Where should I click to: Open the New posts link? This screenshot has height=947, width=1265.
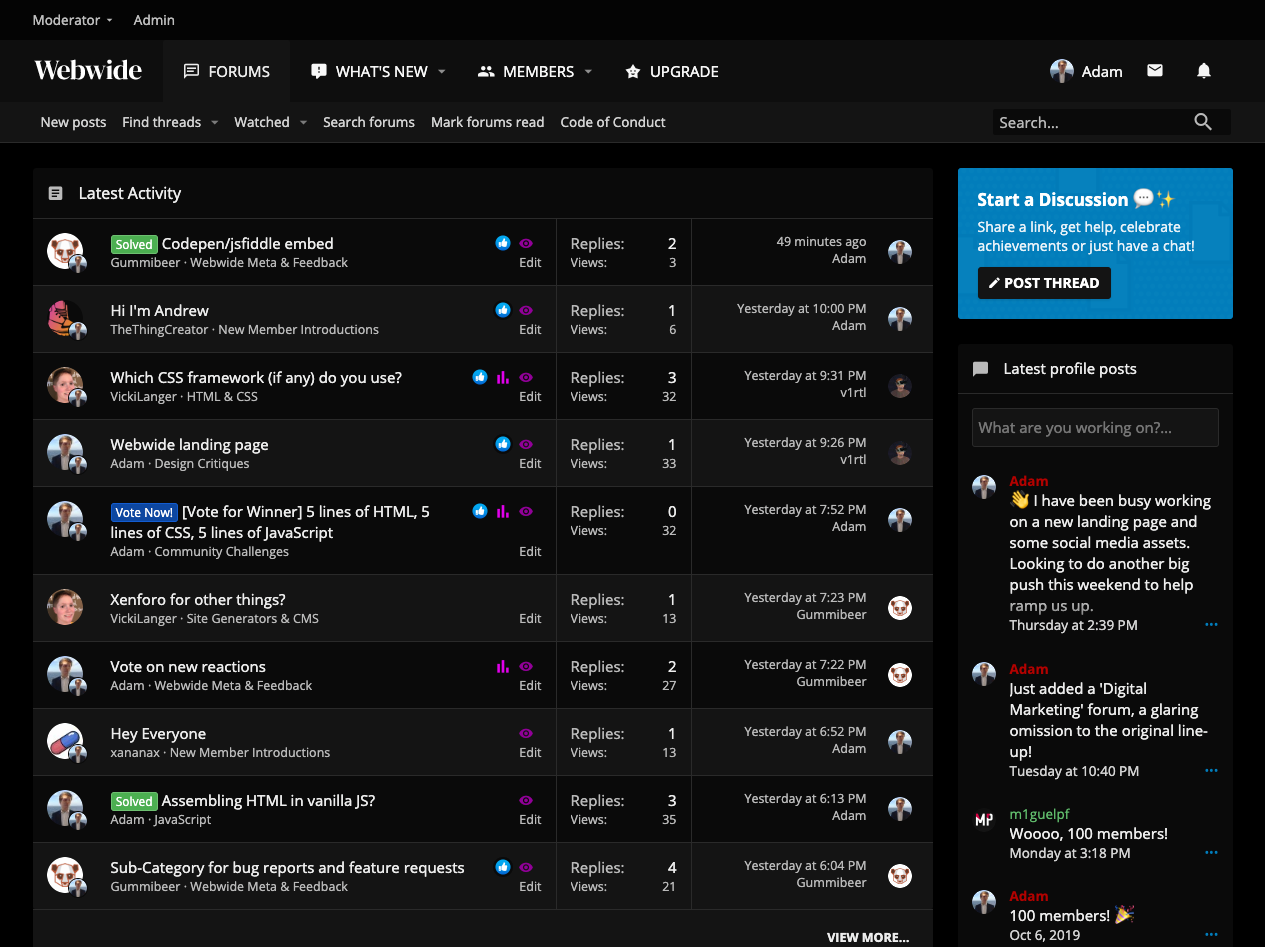coord(73,122)
